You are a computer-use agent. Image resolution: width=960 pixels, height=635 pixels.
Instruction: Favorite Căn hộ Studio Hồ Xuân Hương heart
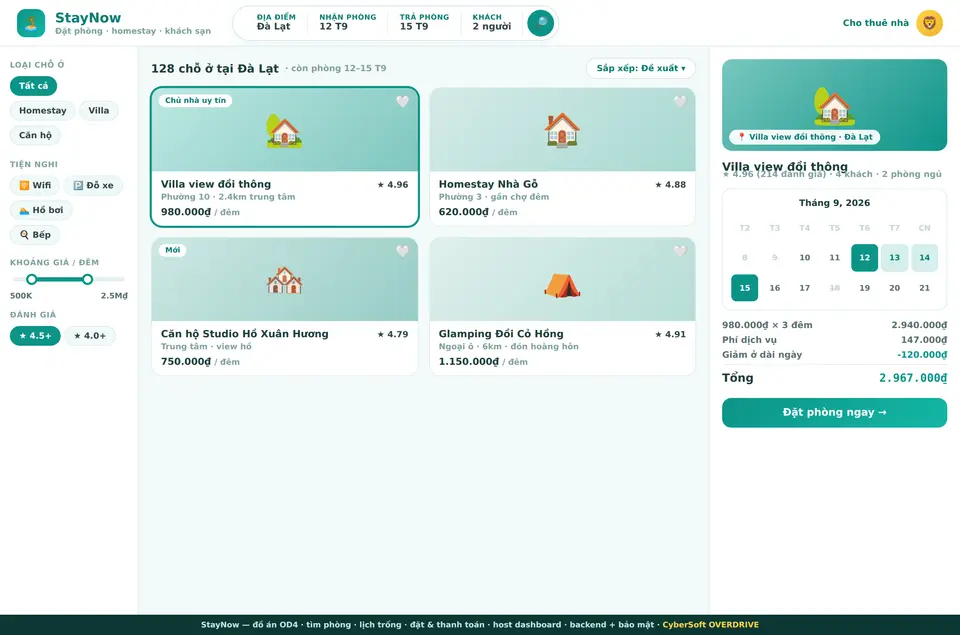coord(402,251)
